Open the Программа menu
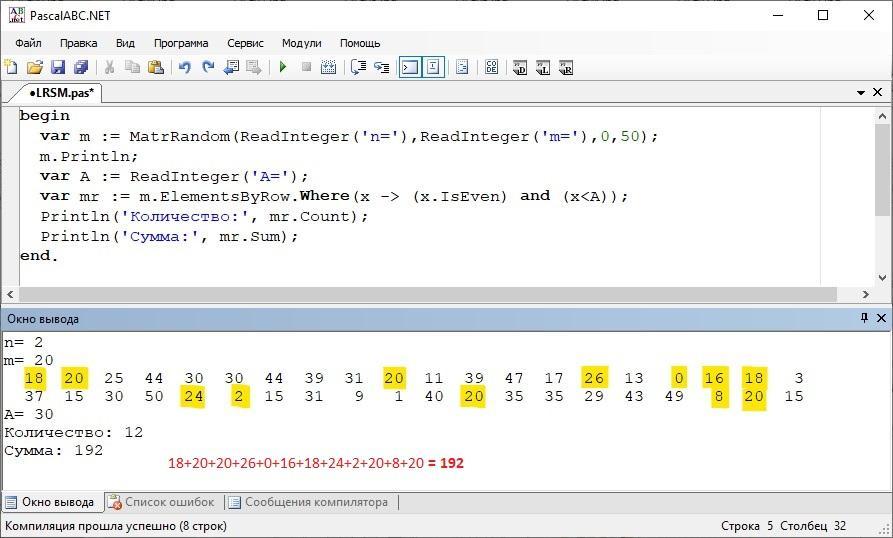Viewport: 893px width, 538px height. click(181, 43)
